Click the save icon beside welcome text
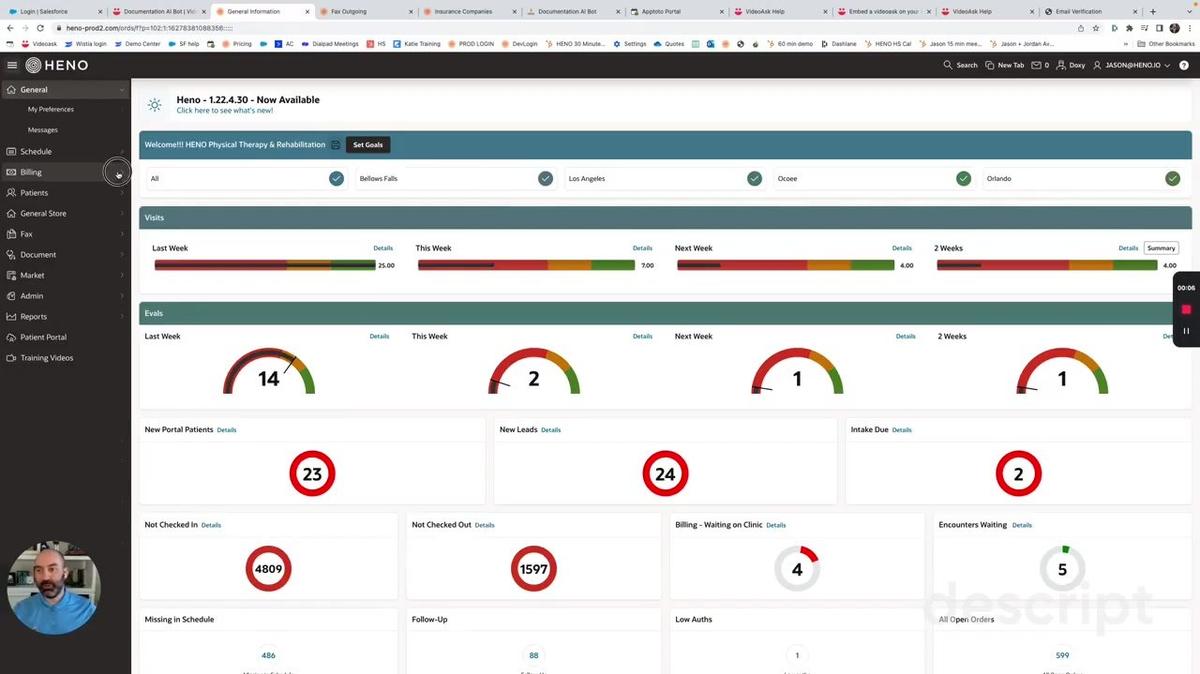The width and height of the screenshot is (1200, 674). [x=336, y=145]
